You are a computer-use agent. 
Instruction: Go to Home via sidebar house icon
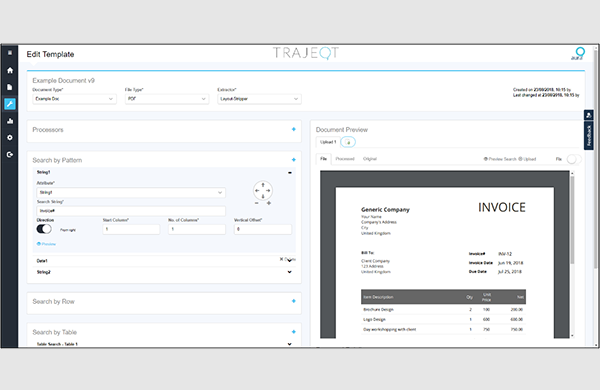click(x=10, y=70)
